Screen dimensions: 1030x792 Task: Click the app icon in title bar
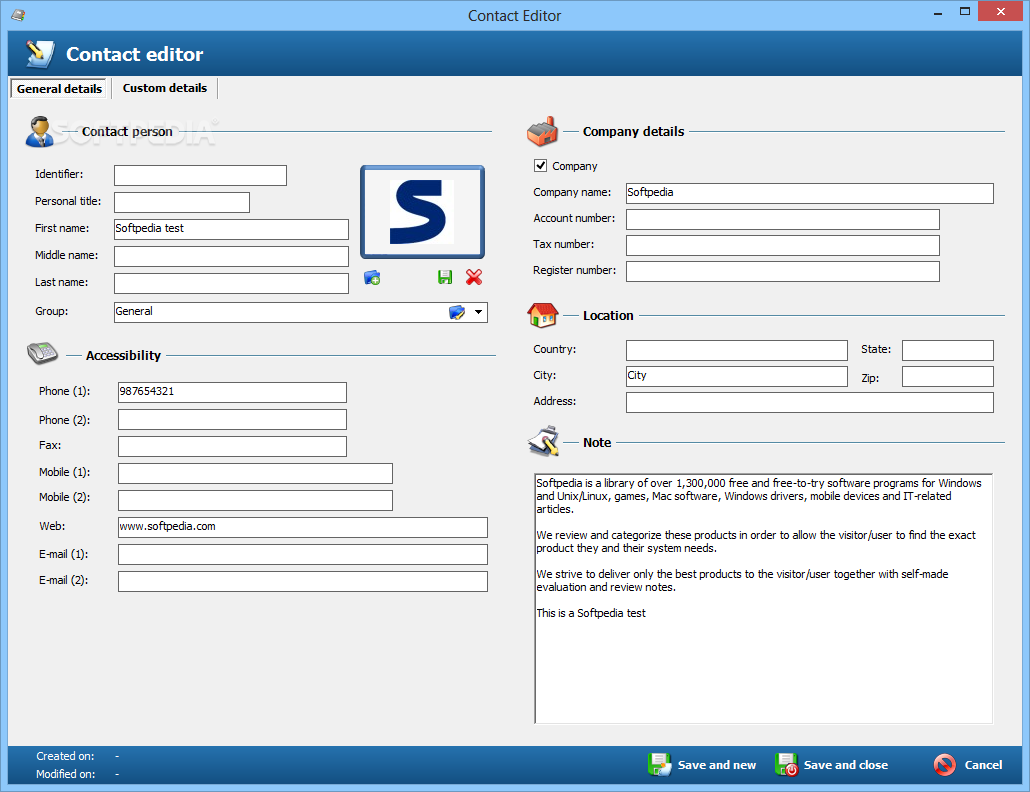point(18,15)
